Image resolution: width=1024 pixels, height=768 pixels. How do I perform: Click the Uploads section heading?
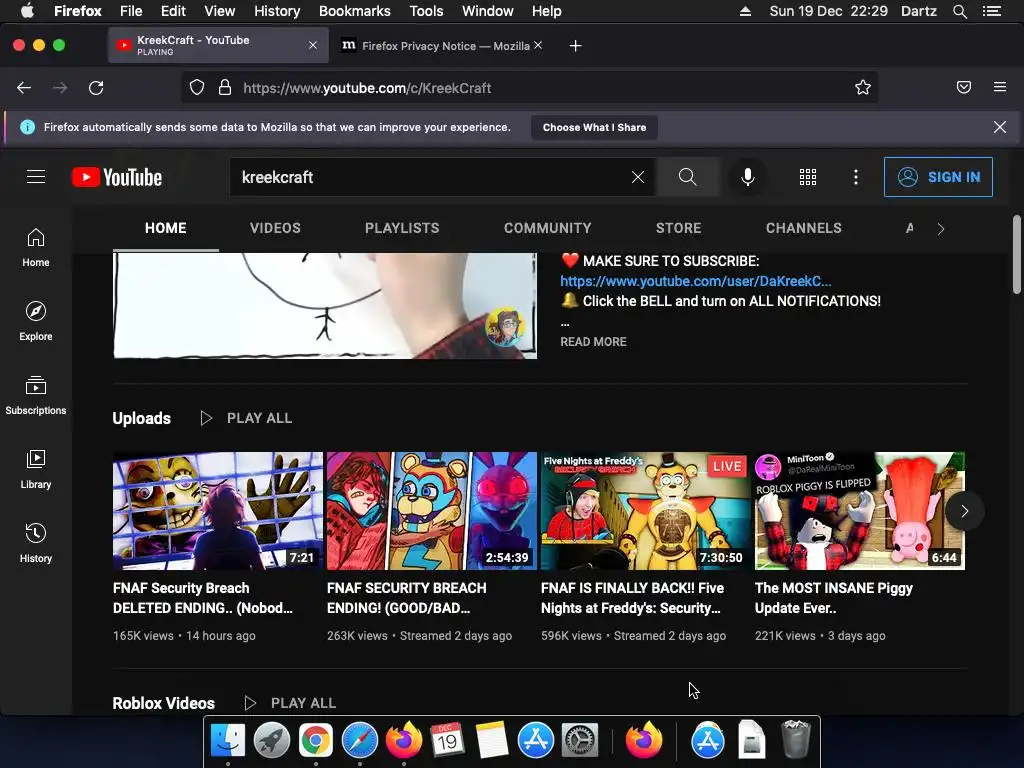coord(142,418)
